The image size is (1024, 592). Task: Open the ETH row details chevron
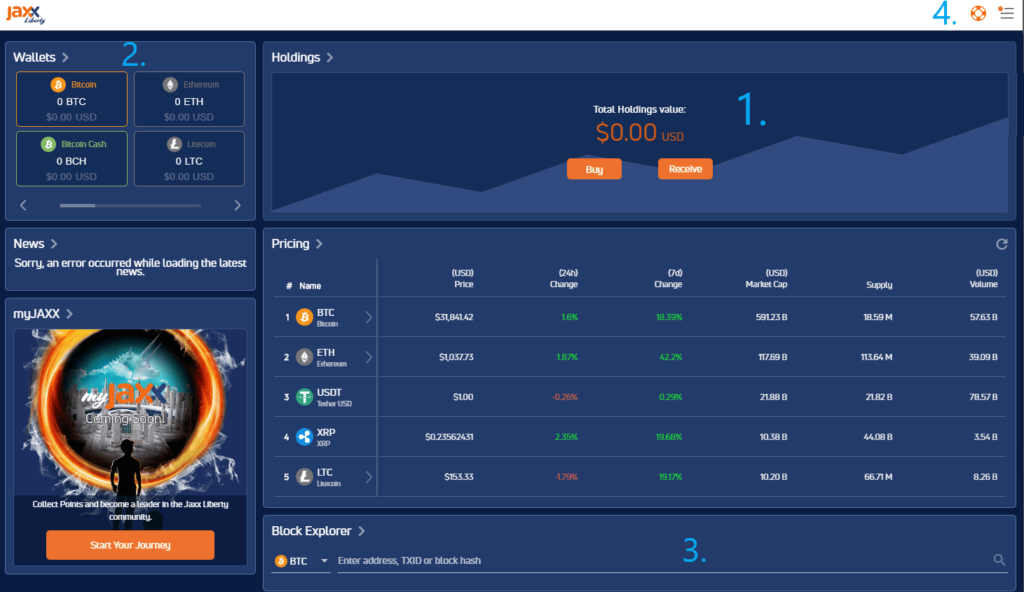[x=368, y=357]
